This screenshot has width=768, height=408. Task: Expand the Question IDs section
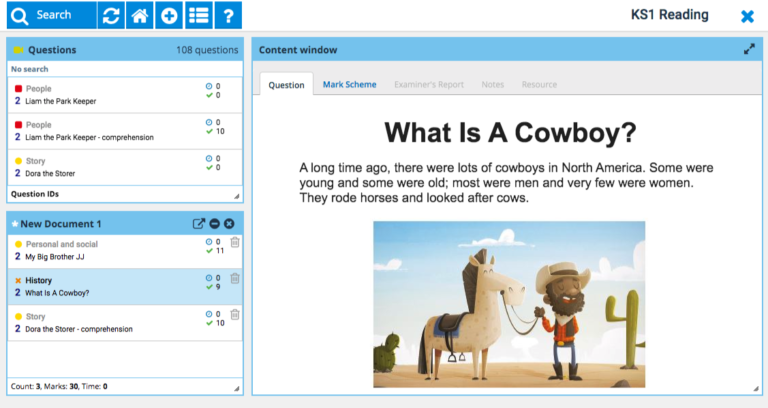[40, 194]
